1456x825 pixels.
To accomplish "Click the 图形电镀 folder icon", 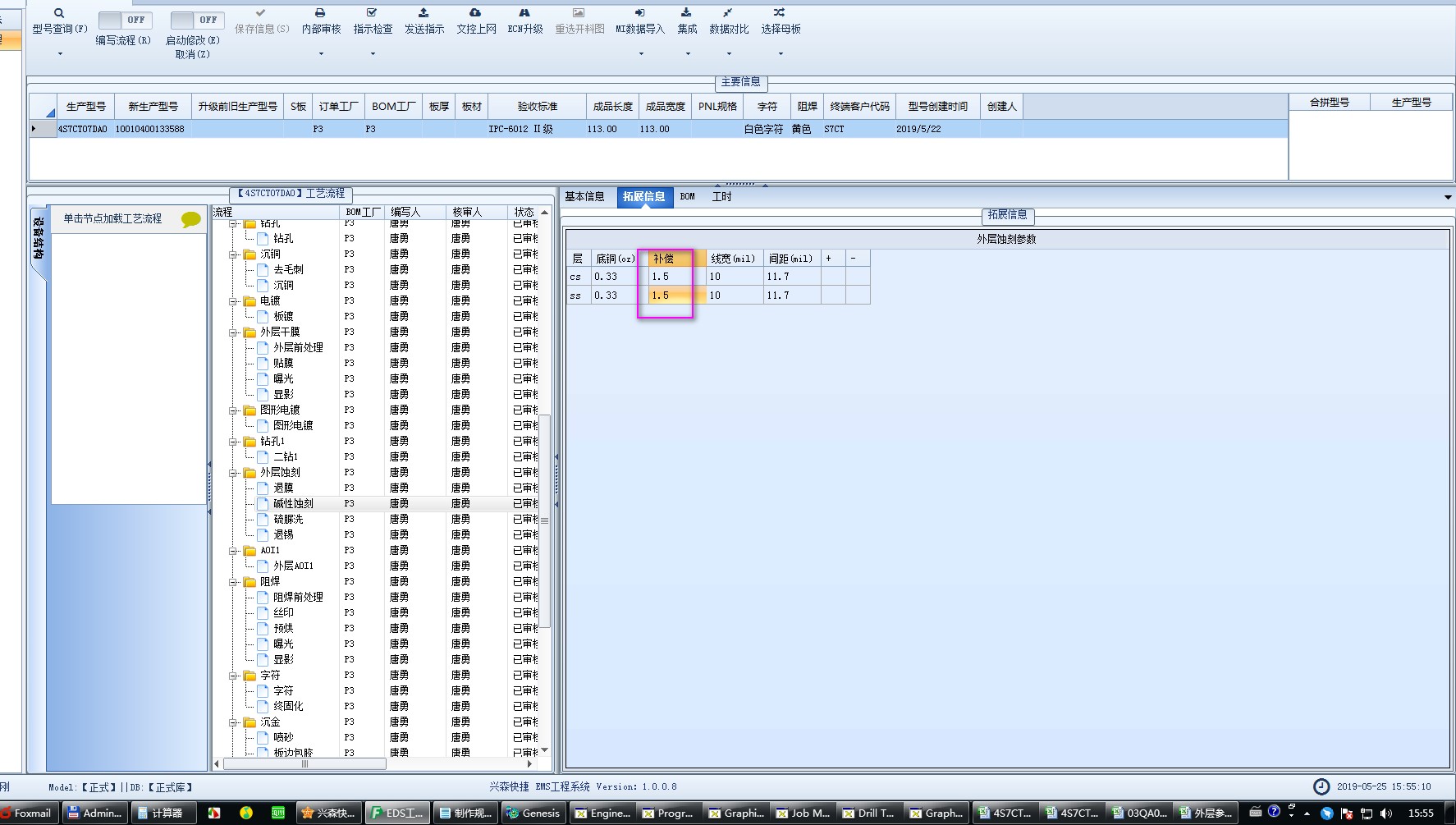I will point(250,410).
